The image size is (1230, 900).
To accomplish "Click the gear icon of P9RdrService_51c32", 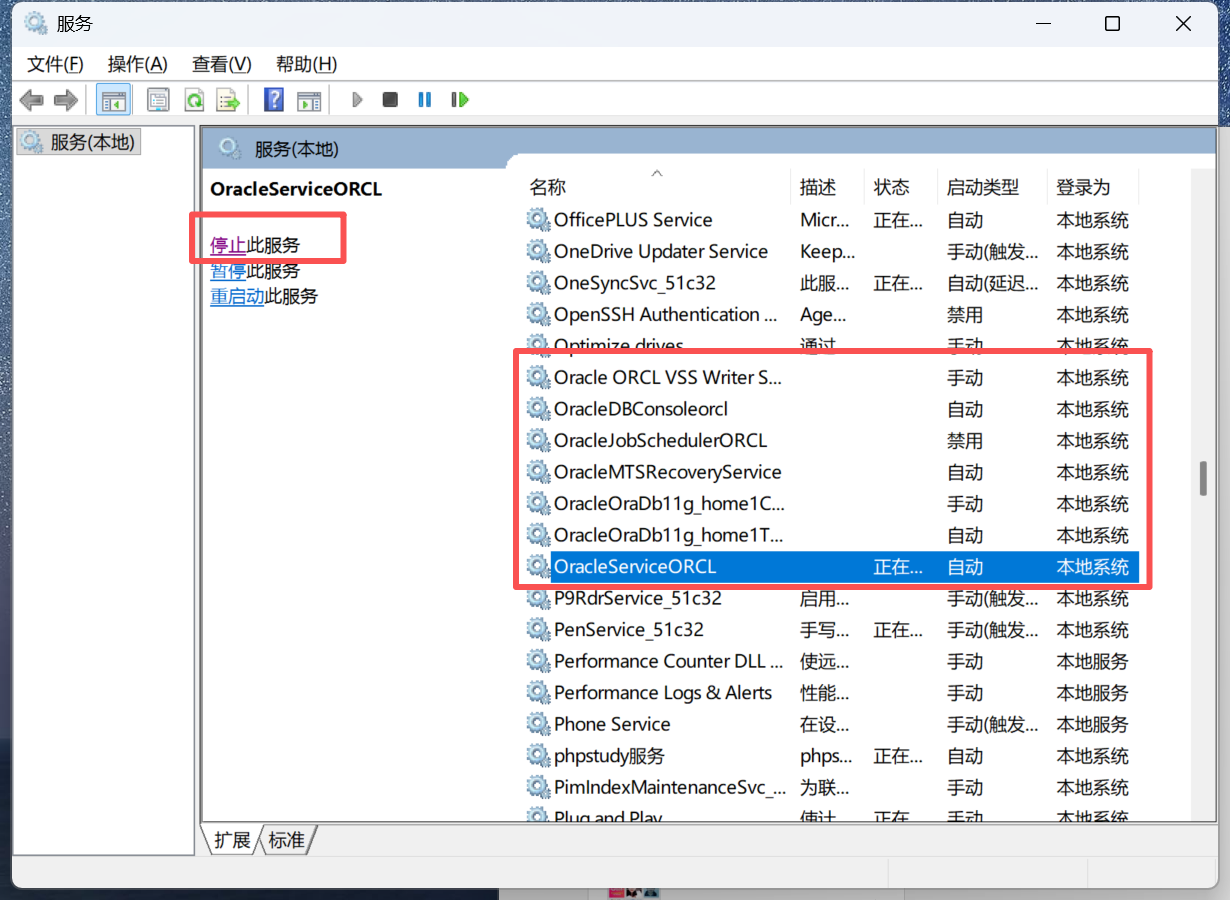I will 539,598.
